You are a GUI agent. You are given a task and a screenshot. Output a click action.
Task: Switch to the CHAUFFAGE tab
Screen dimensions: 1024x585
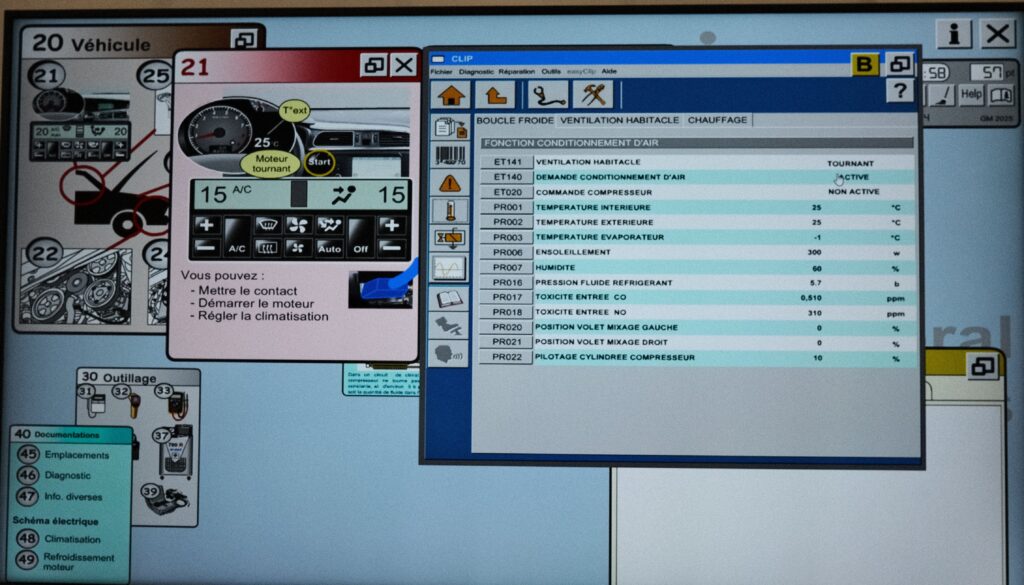(717, 120)
